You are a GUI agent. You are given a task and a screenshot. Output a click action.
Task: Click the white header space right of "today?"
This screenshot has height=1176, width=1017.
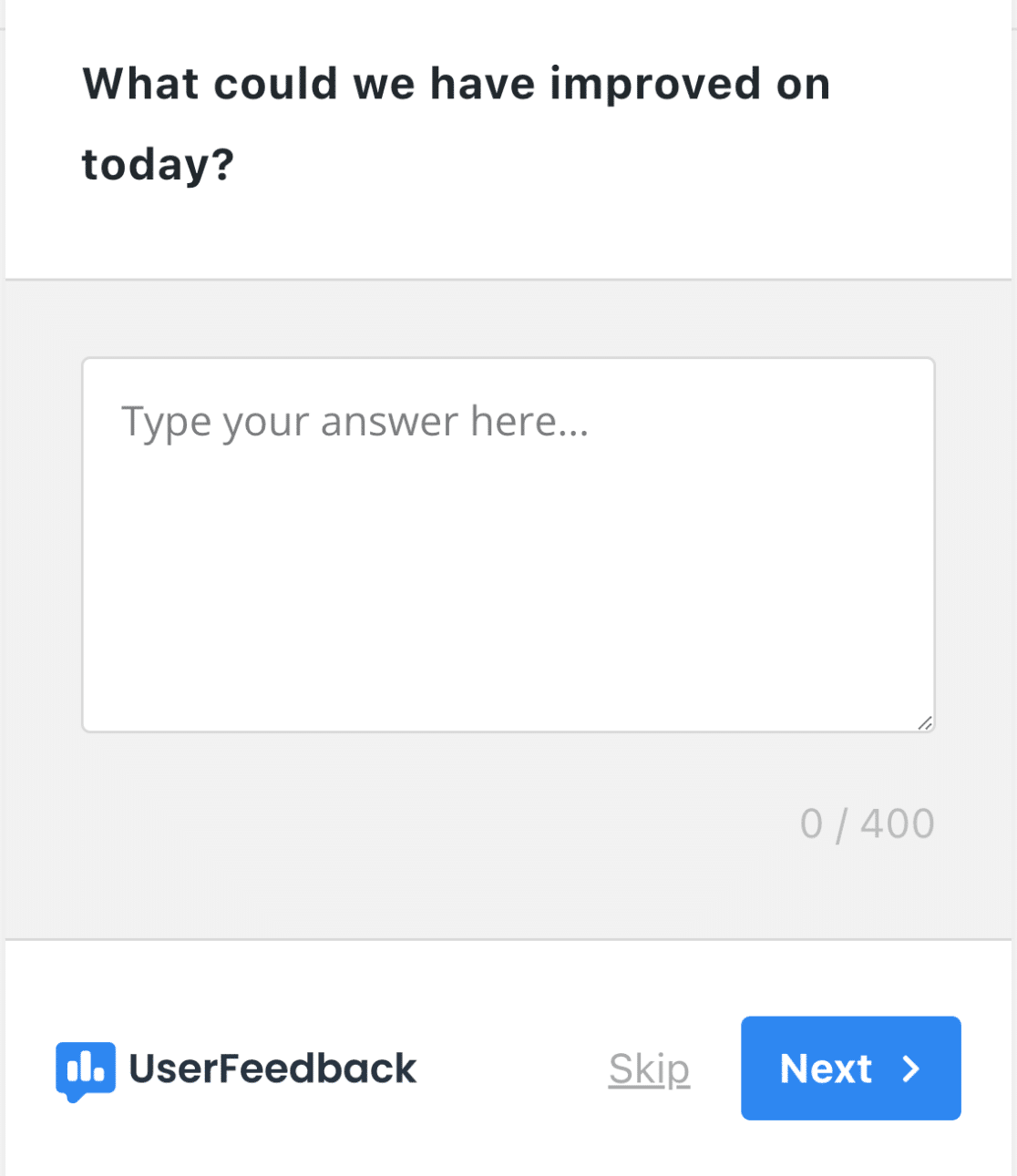coord(592,165)
